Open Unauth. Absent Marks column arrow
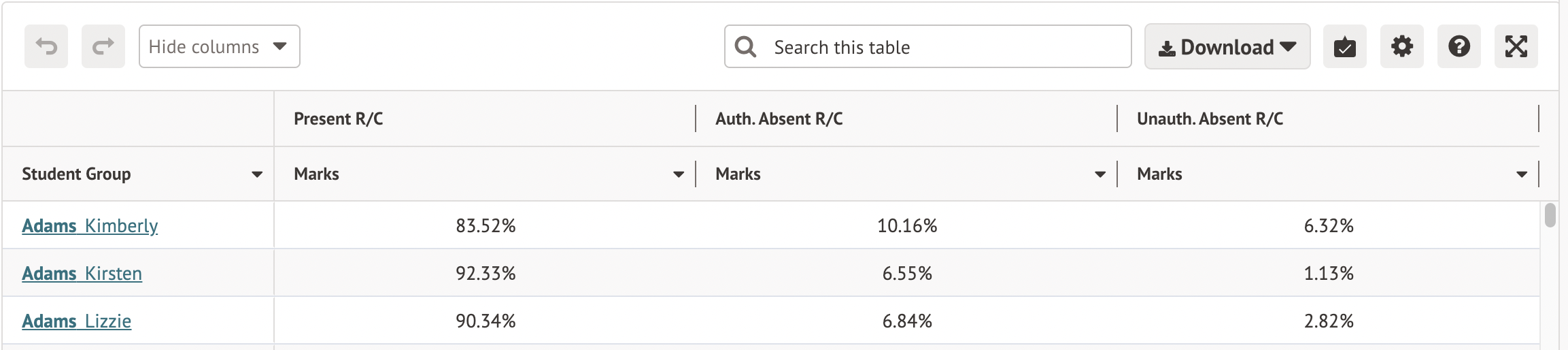The height and width of the screenshot is (350, 1568). [1522, 174]
